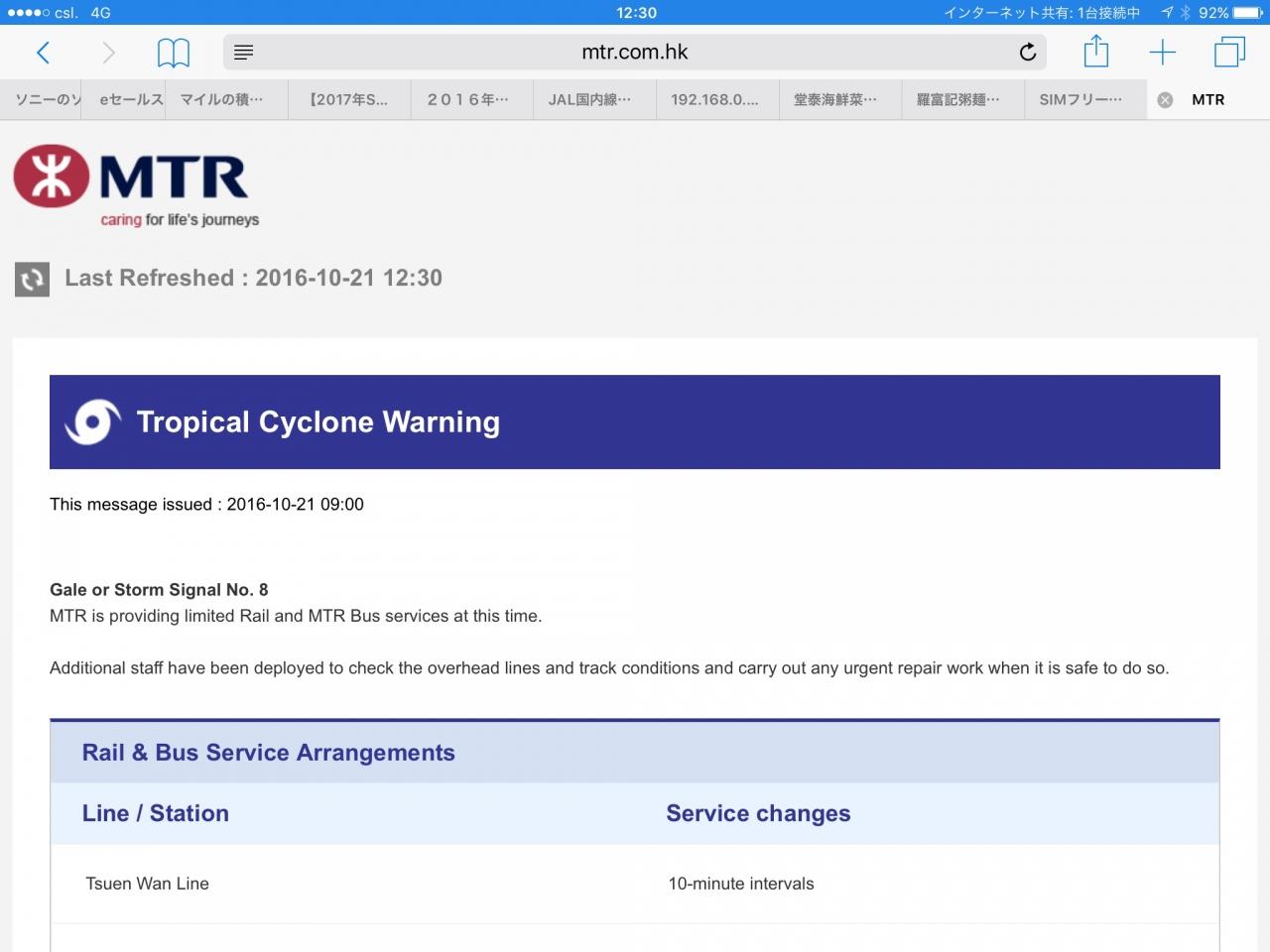The height and width of the screenshot is (952, 1270).
Task: Tap the 12:30 clock in status bar
Action: pyautogui.click(x=636, y=13)
